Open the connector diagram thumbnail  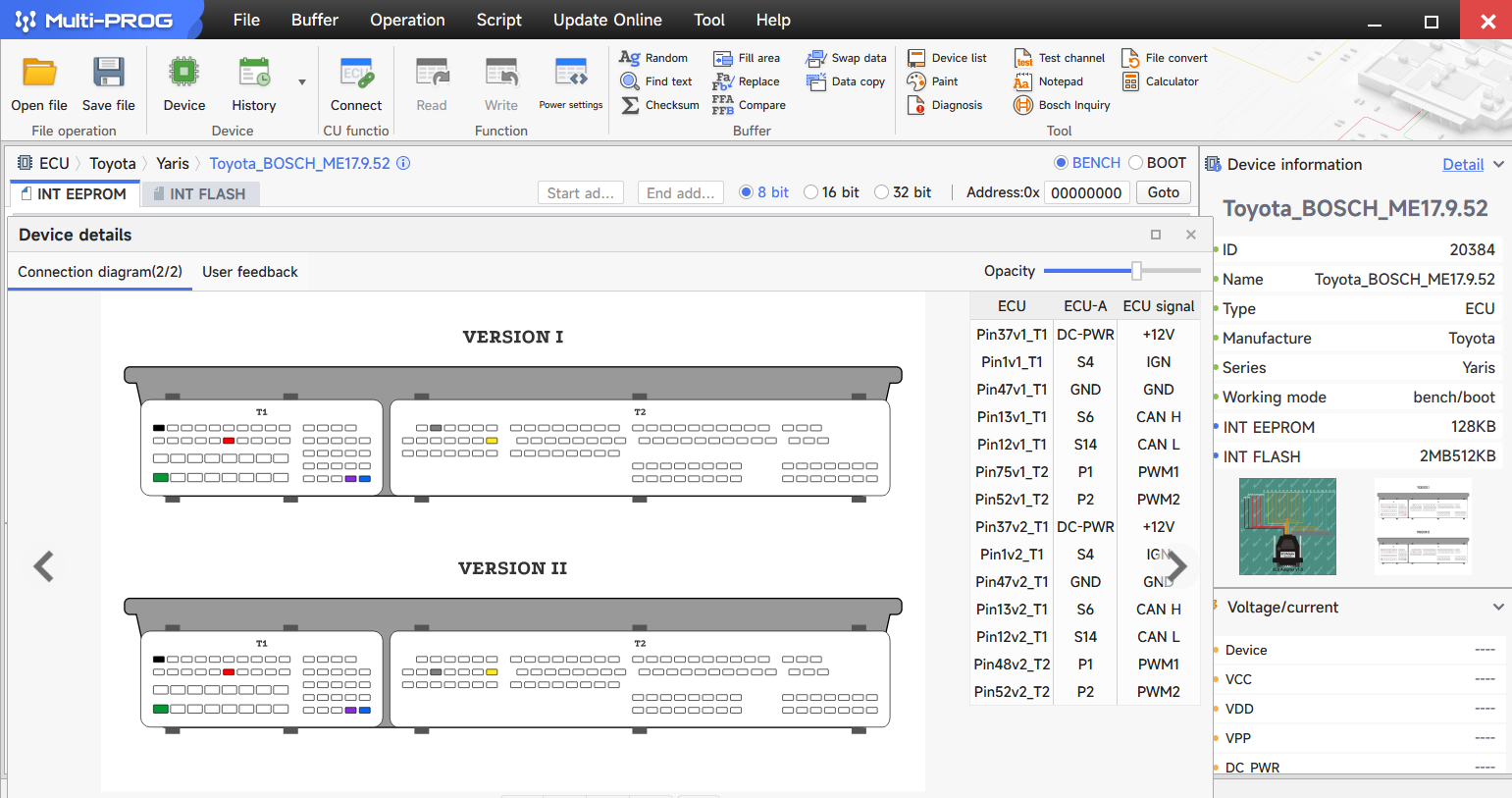tap(1423, 526)
